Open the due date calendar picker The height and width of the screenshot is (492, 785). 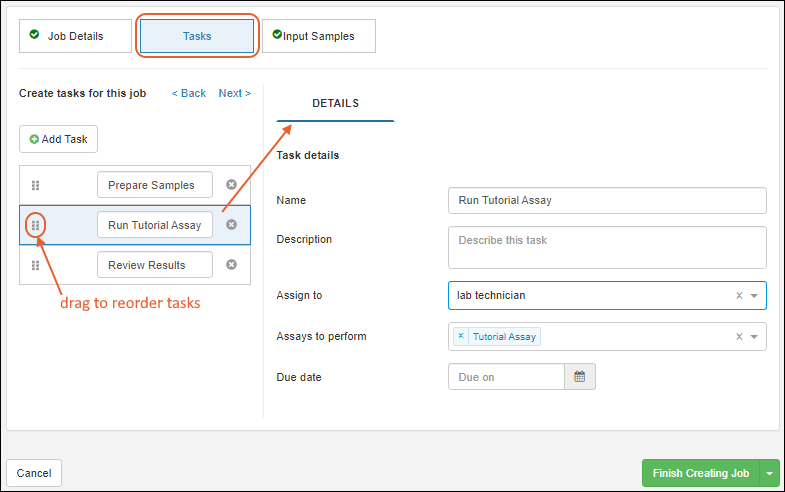(580, 377)
